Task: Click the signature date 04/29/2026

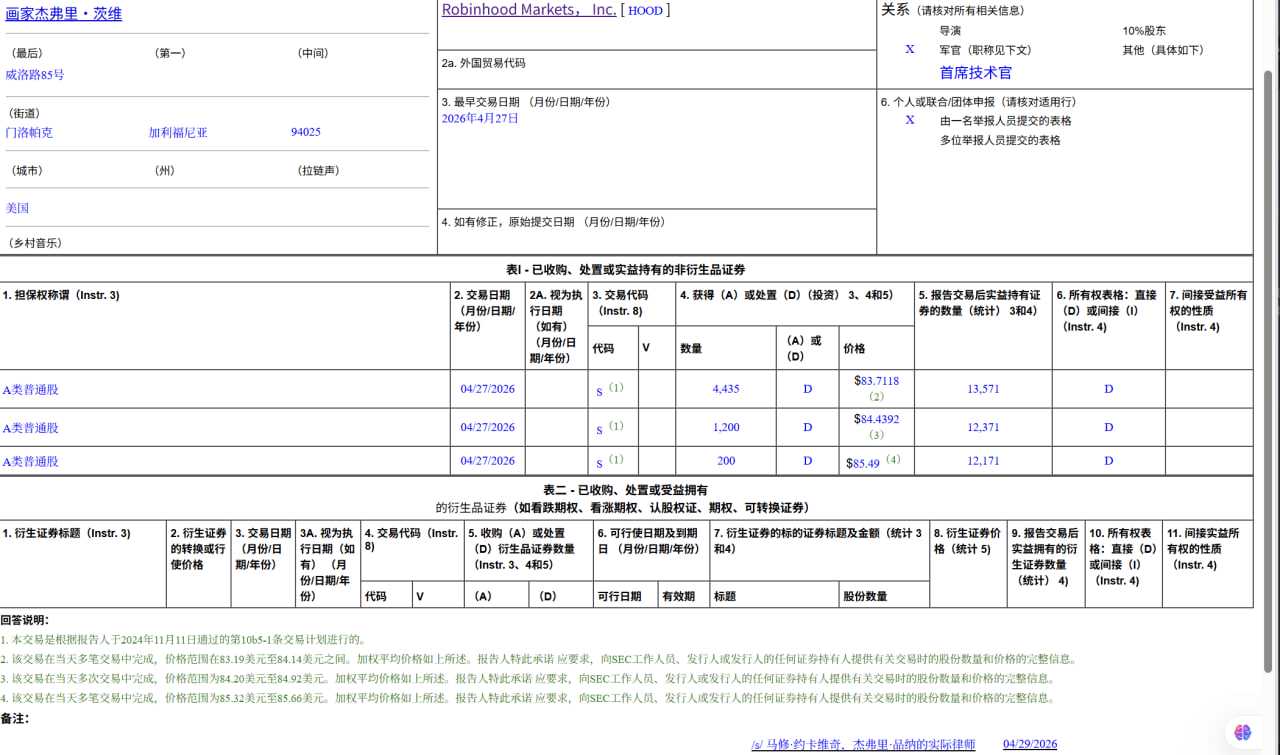Action: coord(1030,744)
